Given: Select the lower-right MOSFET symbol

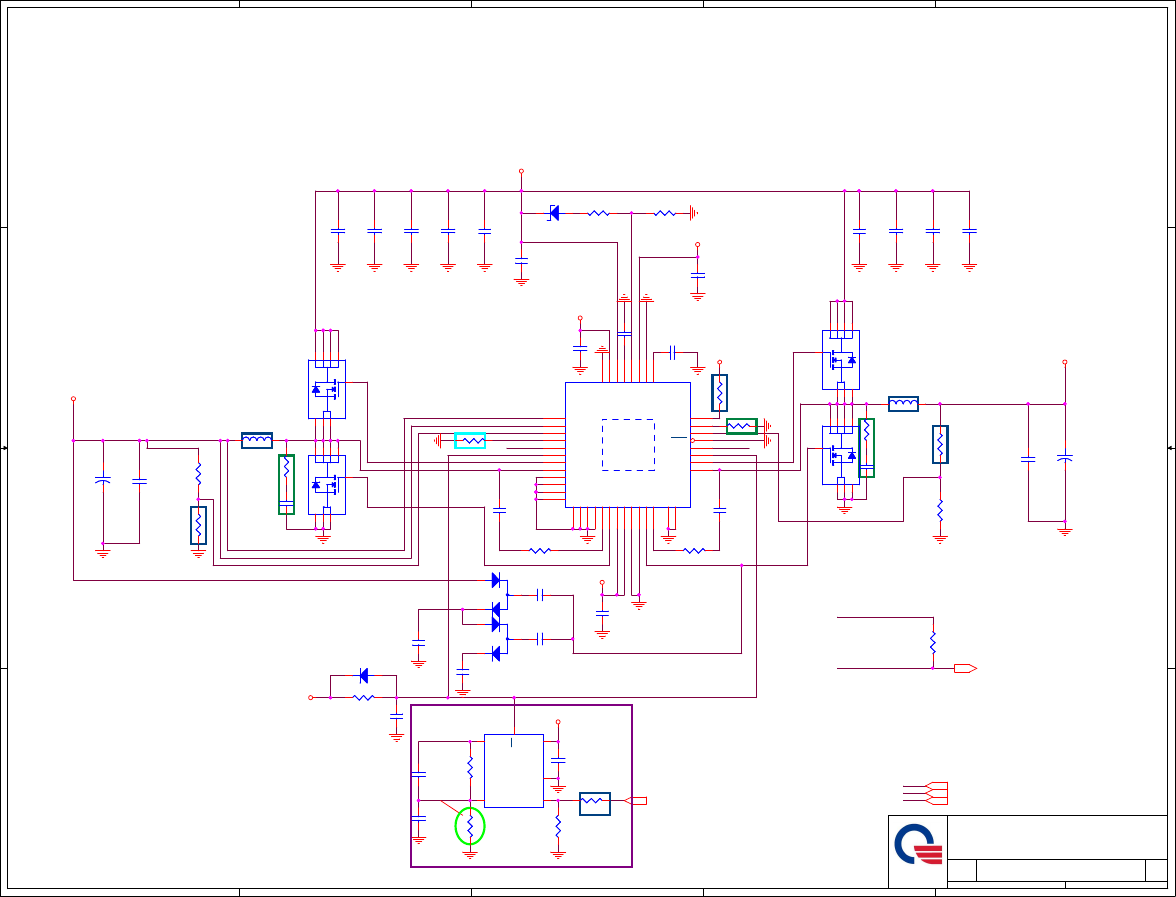Looking at the screenshot, I should click(x=841, y=455).
